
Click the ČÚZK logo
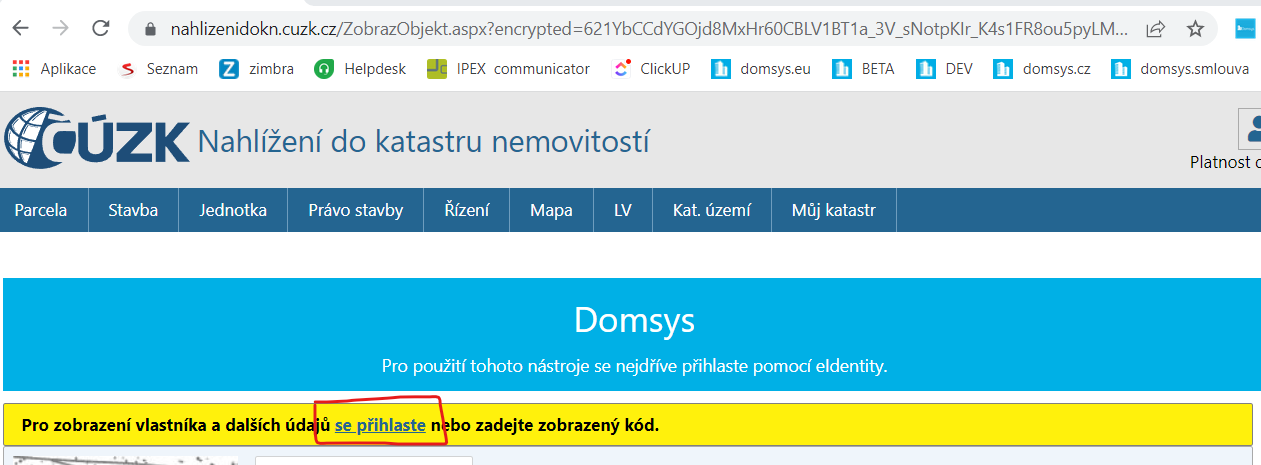pos(97,139)
